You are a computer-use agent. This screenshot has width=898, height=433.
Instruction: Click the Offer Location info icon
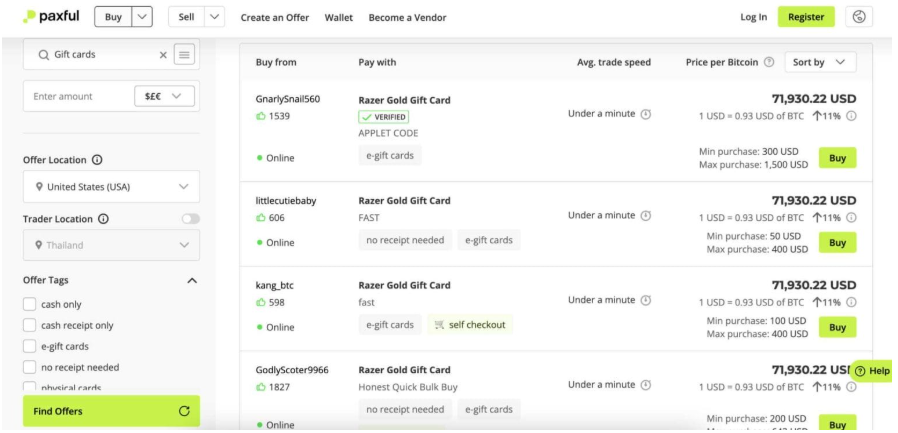click(x=97, y=160)
